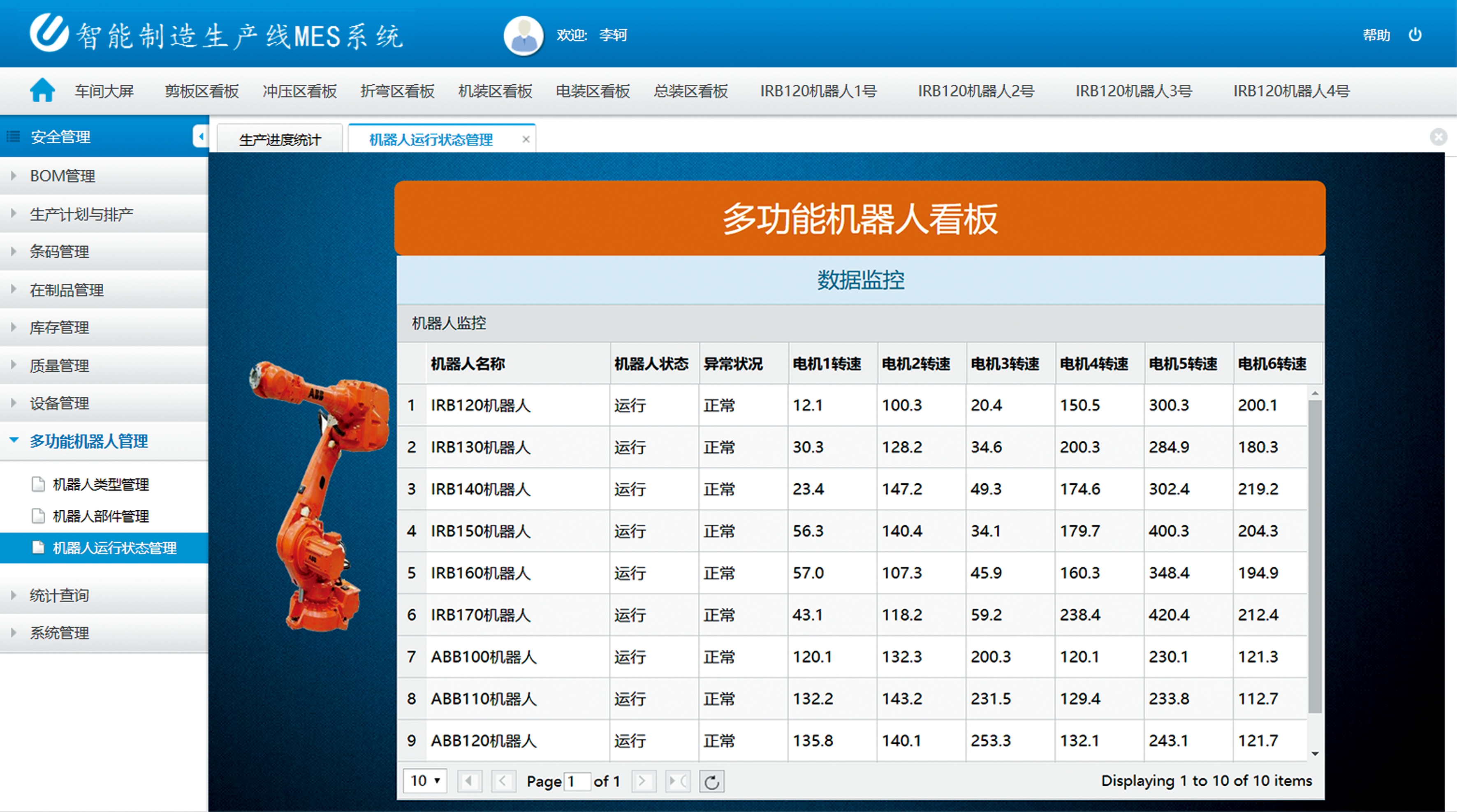Expand the 统计查询 menu
This screenshot has height=812, width=1457.
point(104,595)
